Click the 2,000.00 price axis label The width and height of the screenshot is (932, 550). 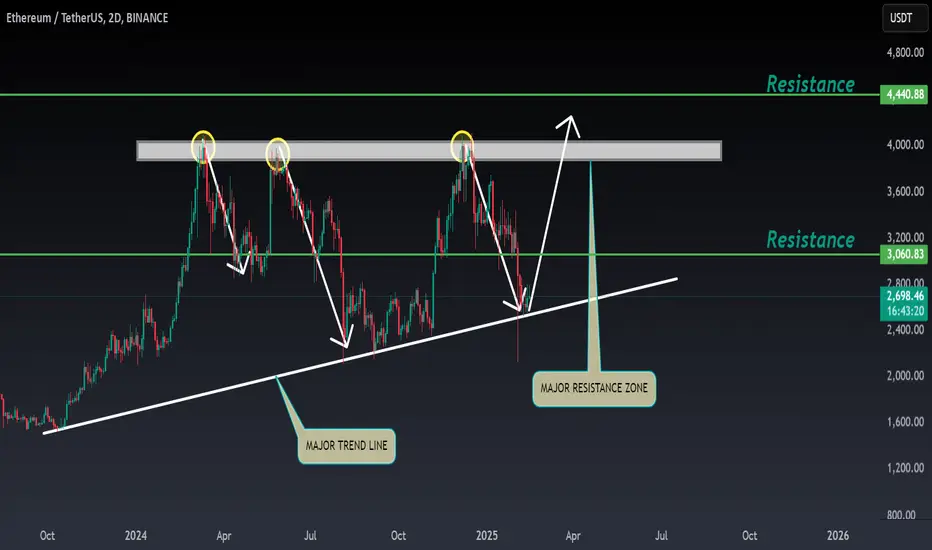[905, 376]
